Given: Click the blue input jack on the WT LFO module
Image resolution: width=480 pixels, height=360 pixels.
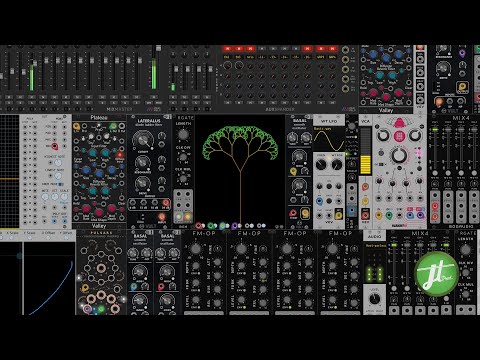Looking at the screenshot, I should coord(319,201).
